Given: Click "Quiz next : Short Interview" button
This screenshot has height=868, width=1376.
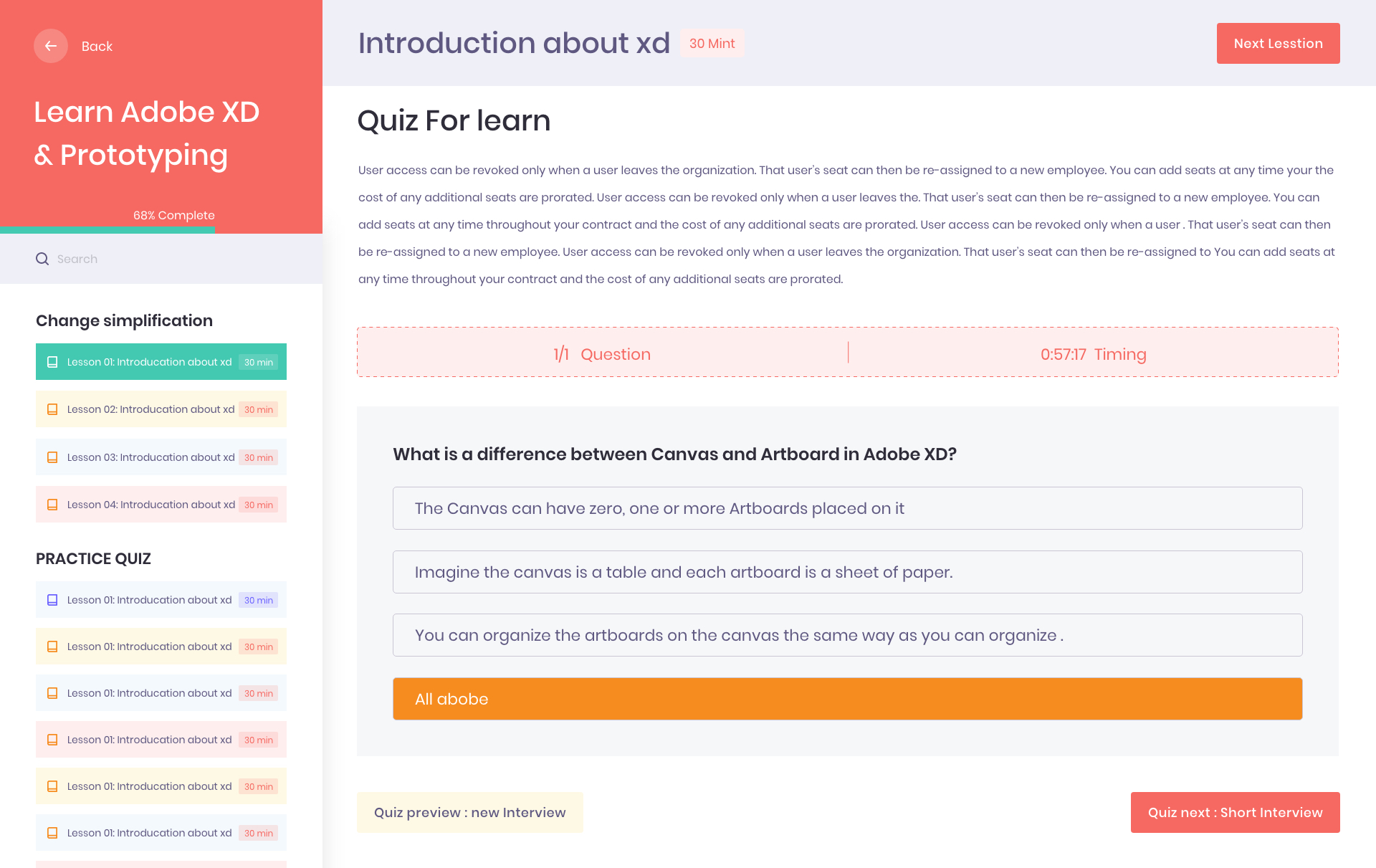Looking at the screenshot, I should point(1236,813).
